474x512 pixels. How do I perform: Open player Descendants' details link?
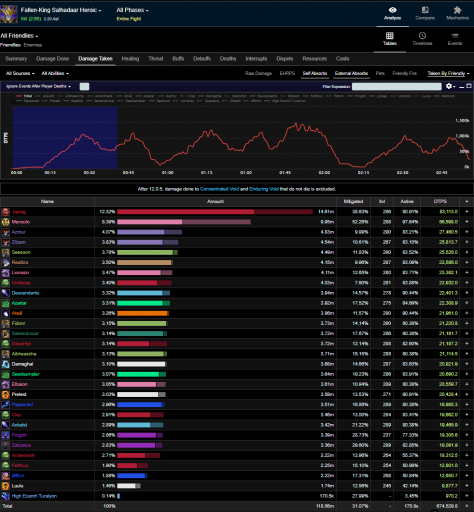pyautogui.click(x=25, y=293)
